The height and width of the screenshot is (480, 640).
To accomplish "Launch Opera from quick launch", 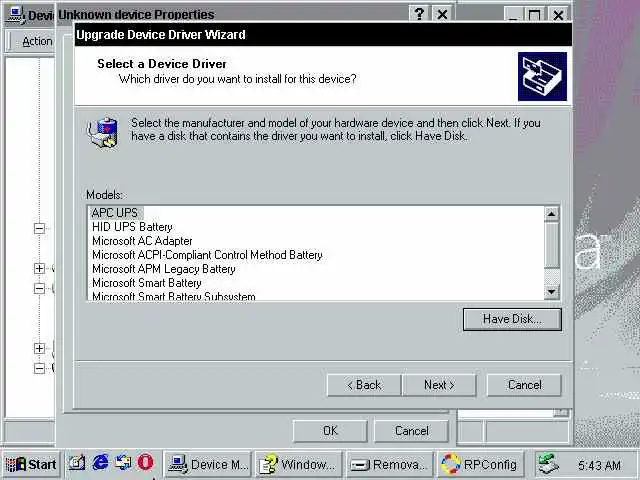I will [145, 463].
